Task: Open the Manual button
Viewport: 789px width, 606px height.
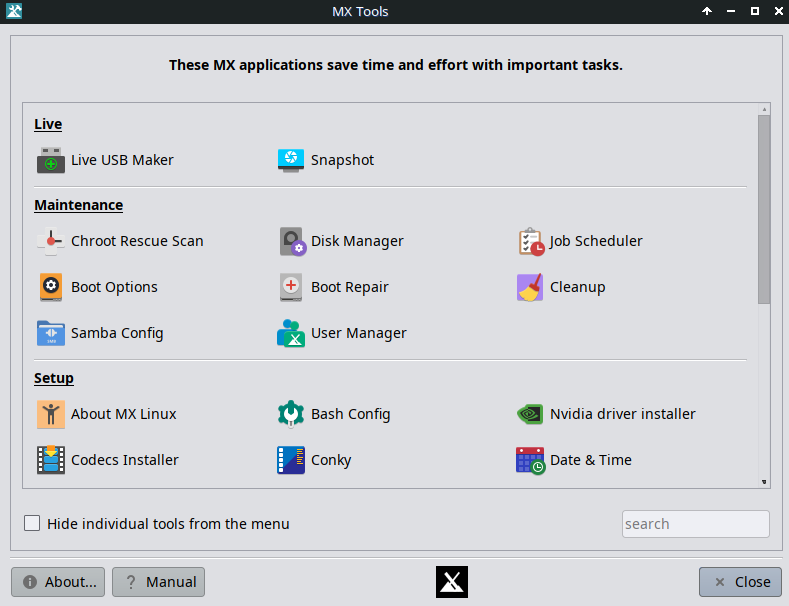Action: [x=159, y=582]
